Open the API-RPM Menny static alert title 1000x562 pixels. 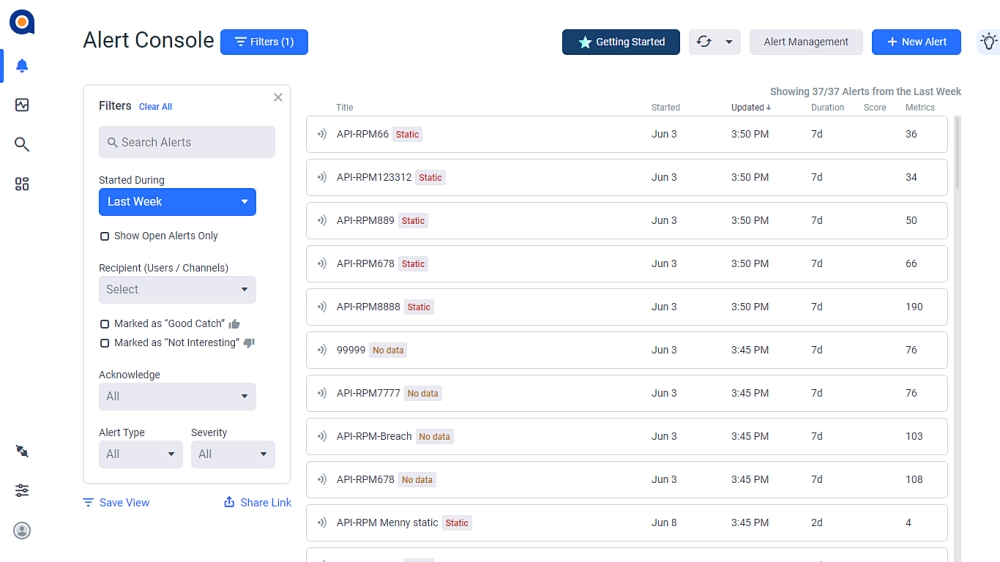tap(387, 522)
